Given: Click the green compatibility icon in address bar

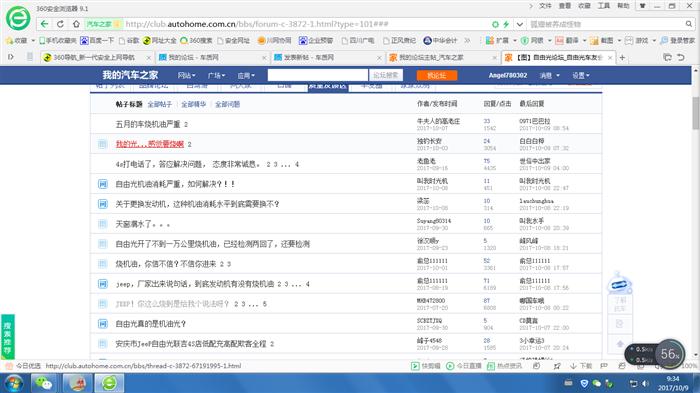Looking at the screenshot, I should (495, 24).
